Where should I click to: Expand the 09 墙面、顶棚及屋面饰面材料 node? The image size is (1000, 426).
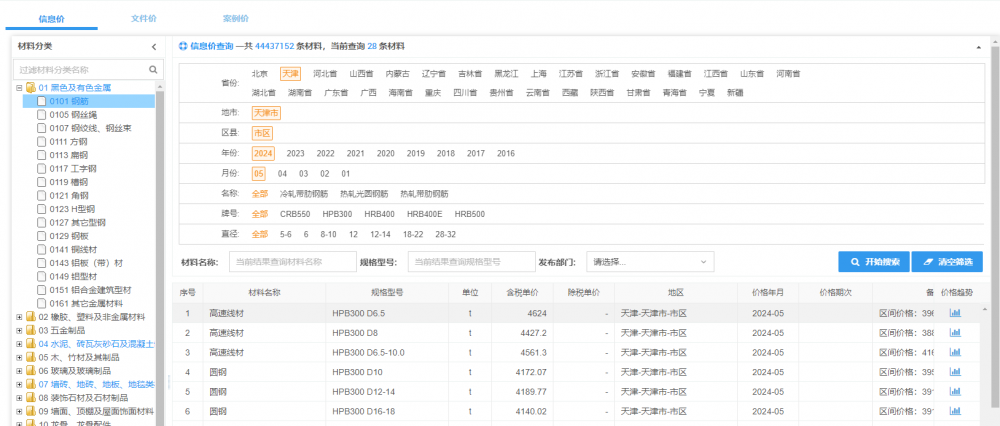point(19,411)
